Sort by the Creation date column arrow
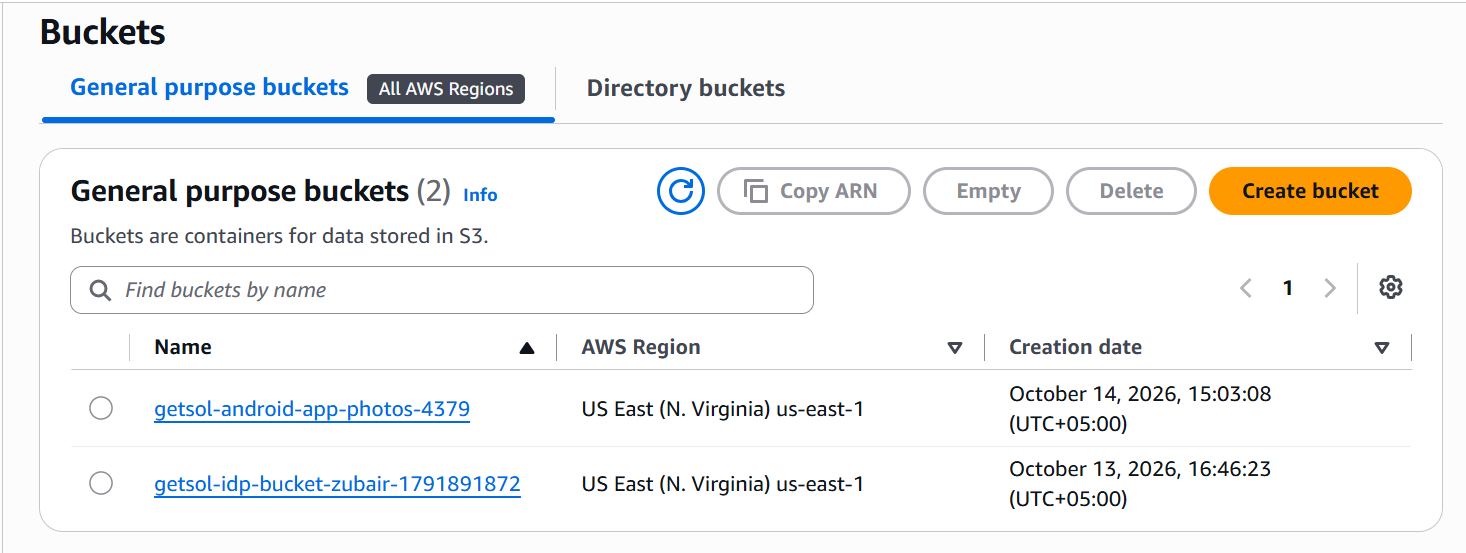Screen dimensions: 1466x553 (1382, 348)
